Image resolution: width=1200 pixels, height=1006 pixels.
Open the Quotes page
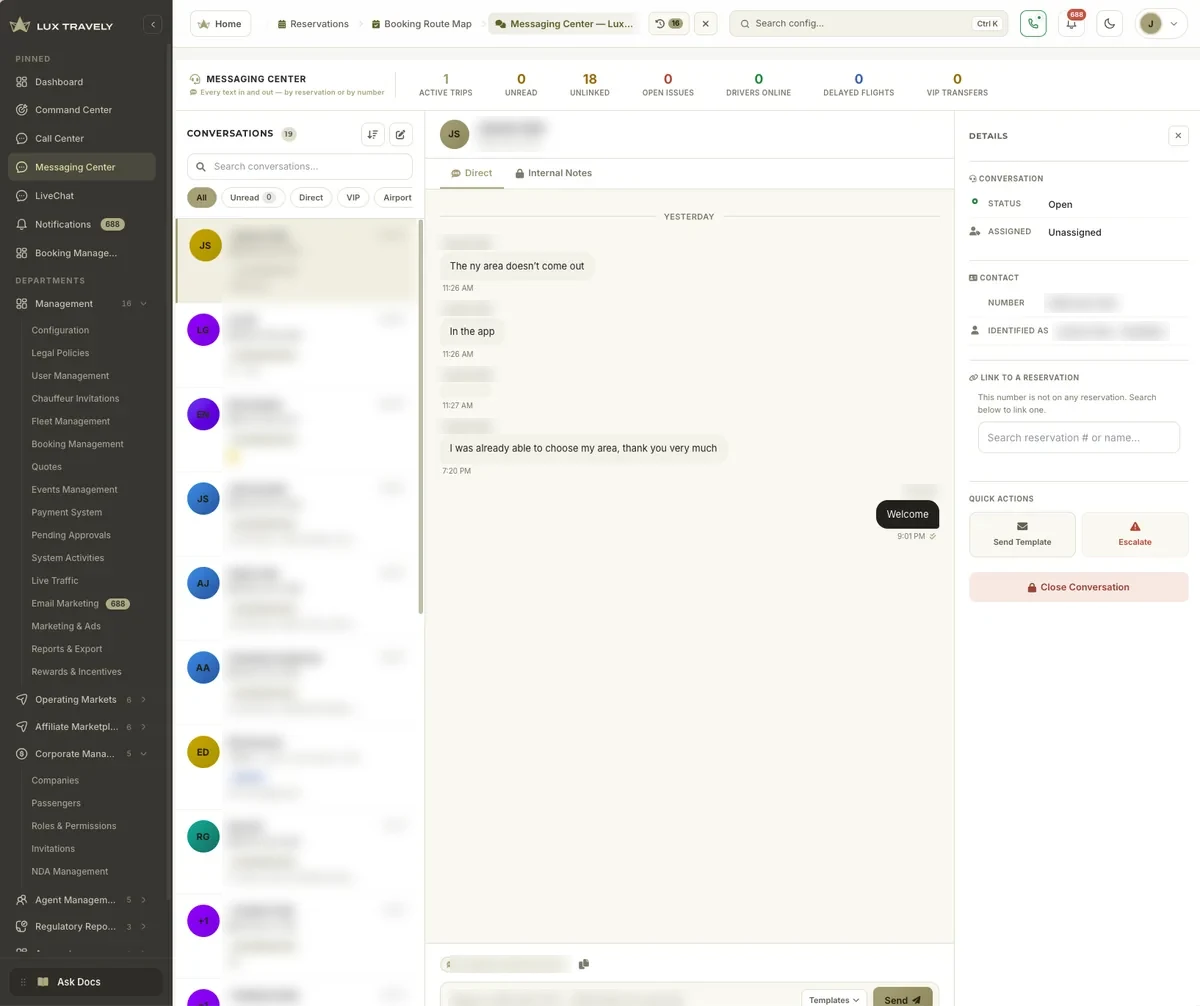click(46, 467)
